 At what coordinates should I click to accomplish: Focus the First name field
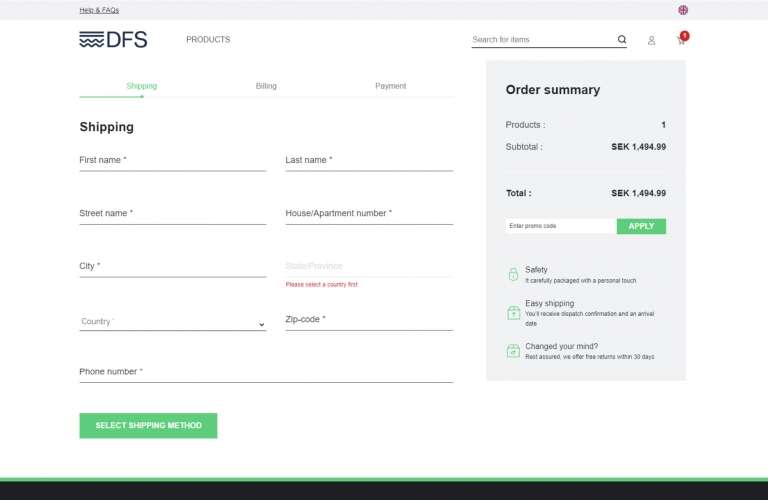[172, 161]
